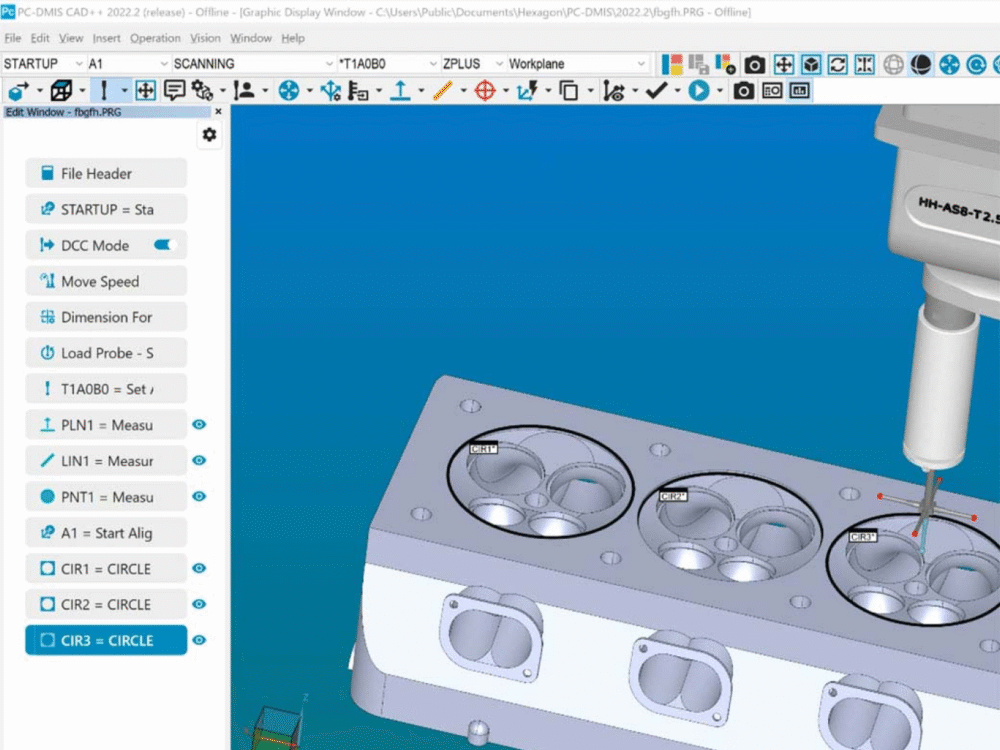This screenshot has height=750, width=1000.
Task: Open arrow next to execute play icon
Action: (x=720, y=91)
